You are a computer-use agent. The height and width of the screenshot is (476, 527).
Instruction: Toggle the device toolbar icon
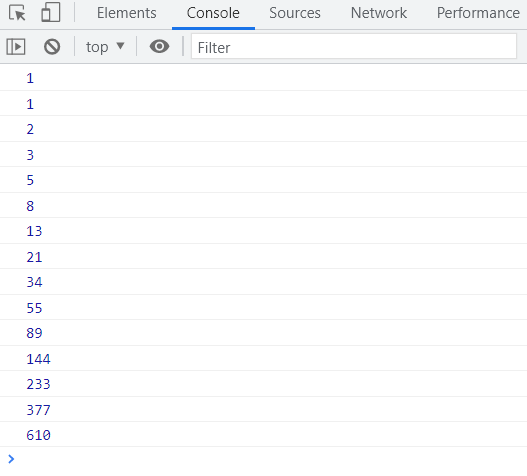click(51, 13)
